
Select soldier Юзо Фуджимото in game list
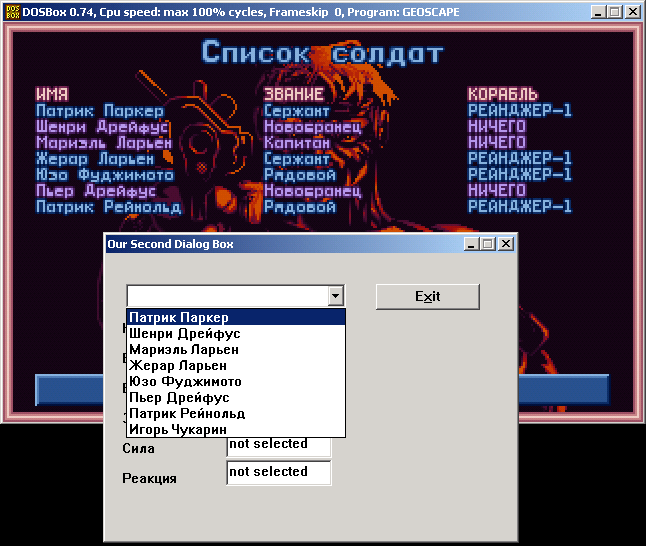click(x=105, y=175)
